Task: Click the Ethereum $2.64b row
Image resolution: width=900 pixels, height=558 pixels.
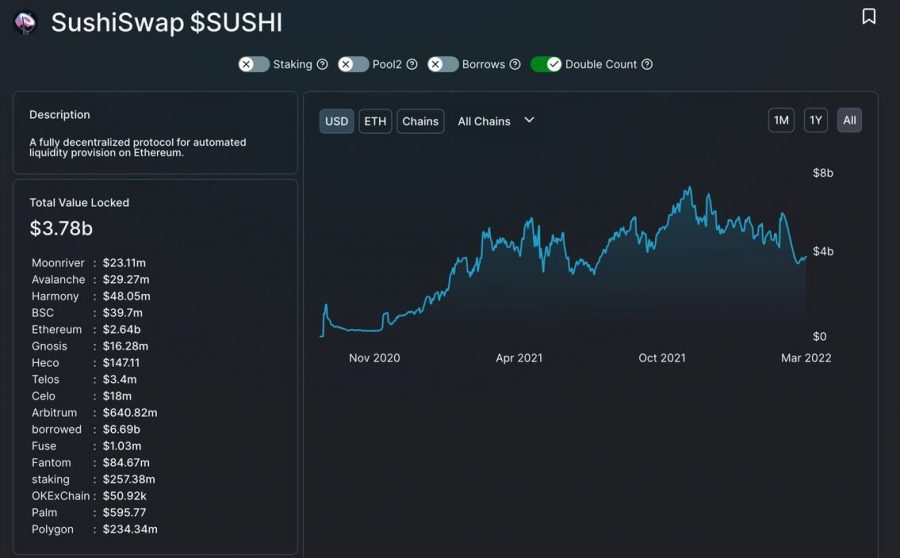Action: click(86, 330)
